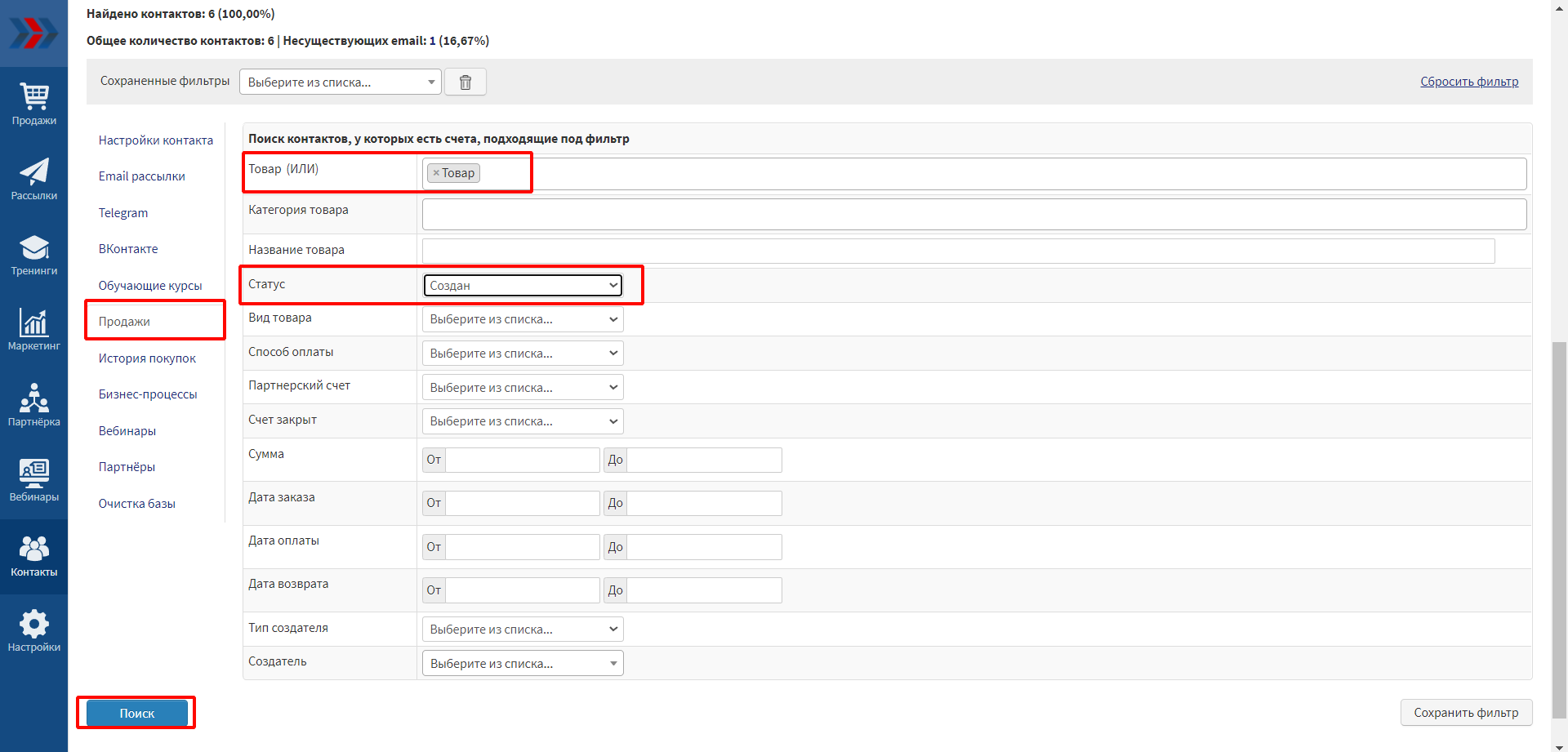Delete saved filter with trash icon
1568x752 pixels.
pyautogui.click(x=465, y=82)
